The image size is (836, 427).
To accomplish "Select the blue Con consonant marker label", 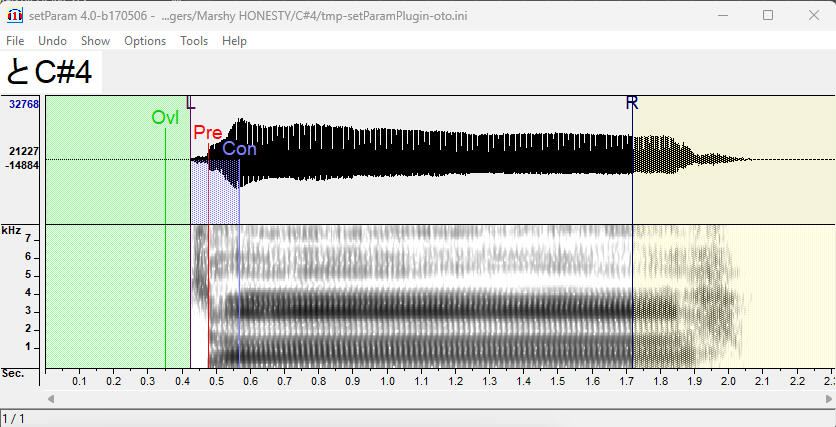I will [239, 149].
